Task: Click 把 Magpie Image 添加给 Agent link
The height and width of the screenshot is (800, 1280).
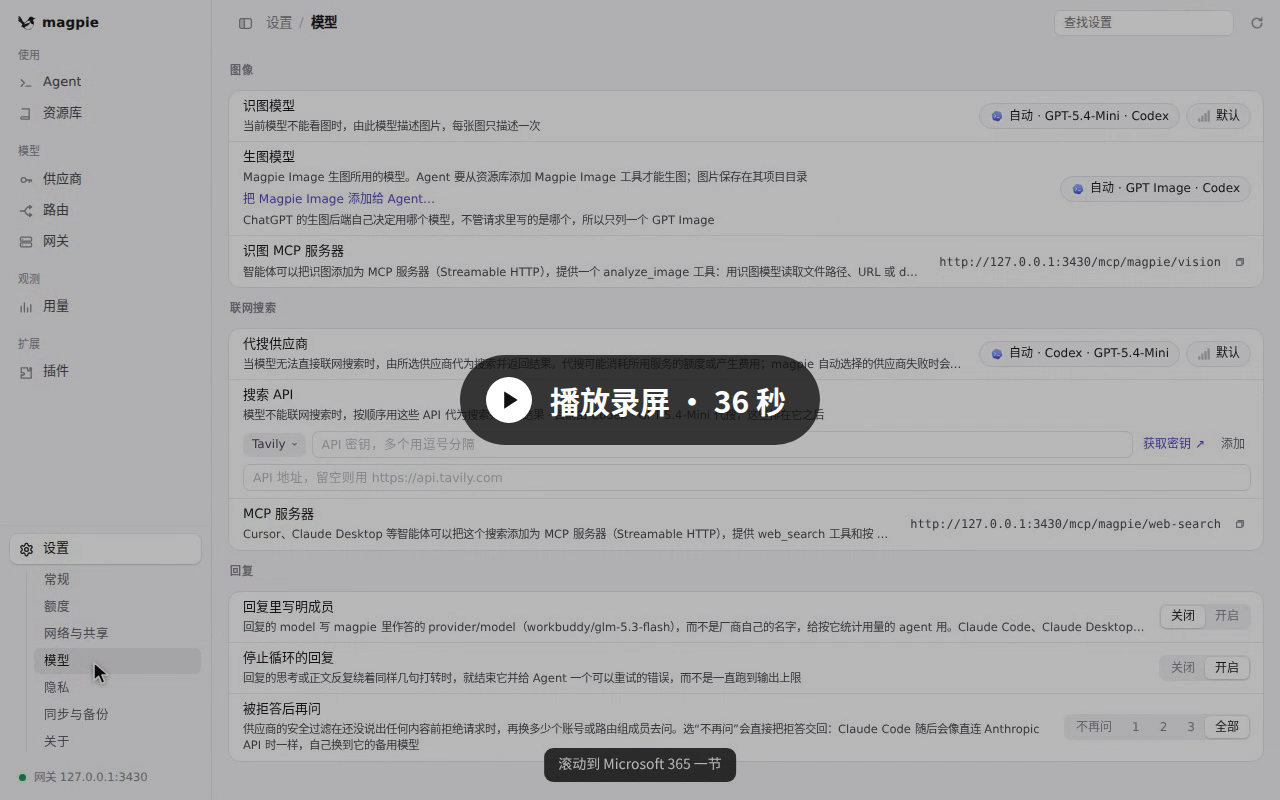Action: point(339,198)
